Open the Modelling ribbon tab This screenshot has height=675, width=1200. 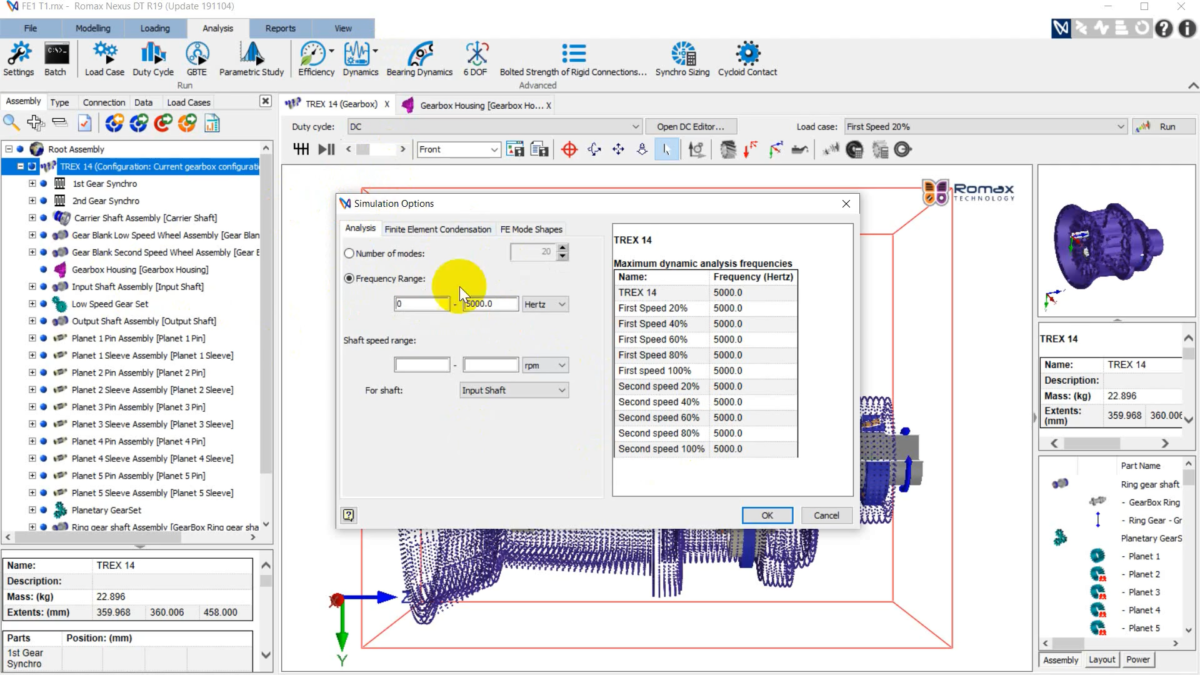tap(93, 28)
